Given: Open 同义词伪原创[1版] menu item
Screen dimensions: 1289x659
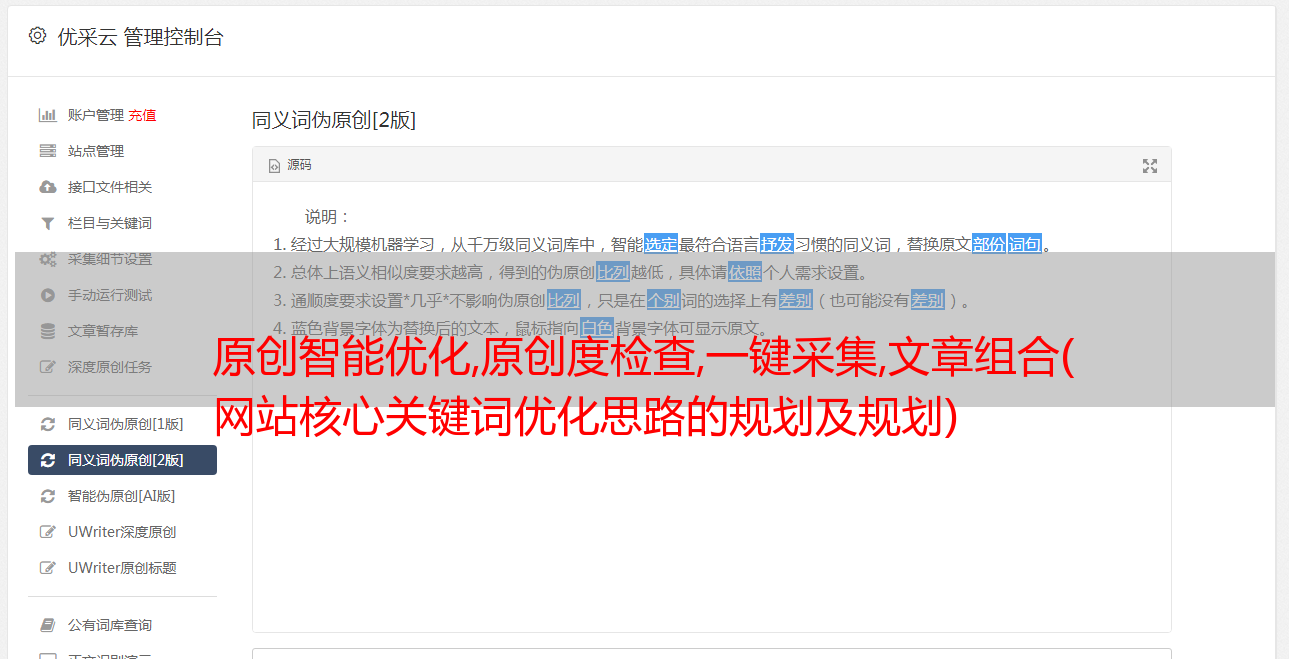Looking at the screenshot, I should click(122, 424).
